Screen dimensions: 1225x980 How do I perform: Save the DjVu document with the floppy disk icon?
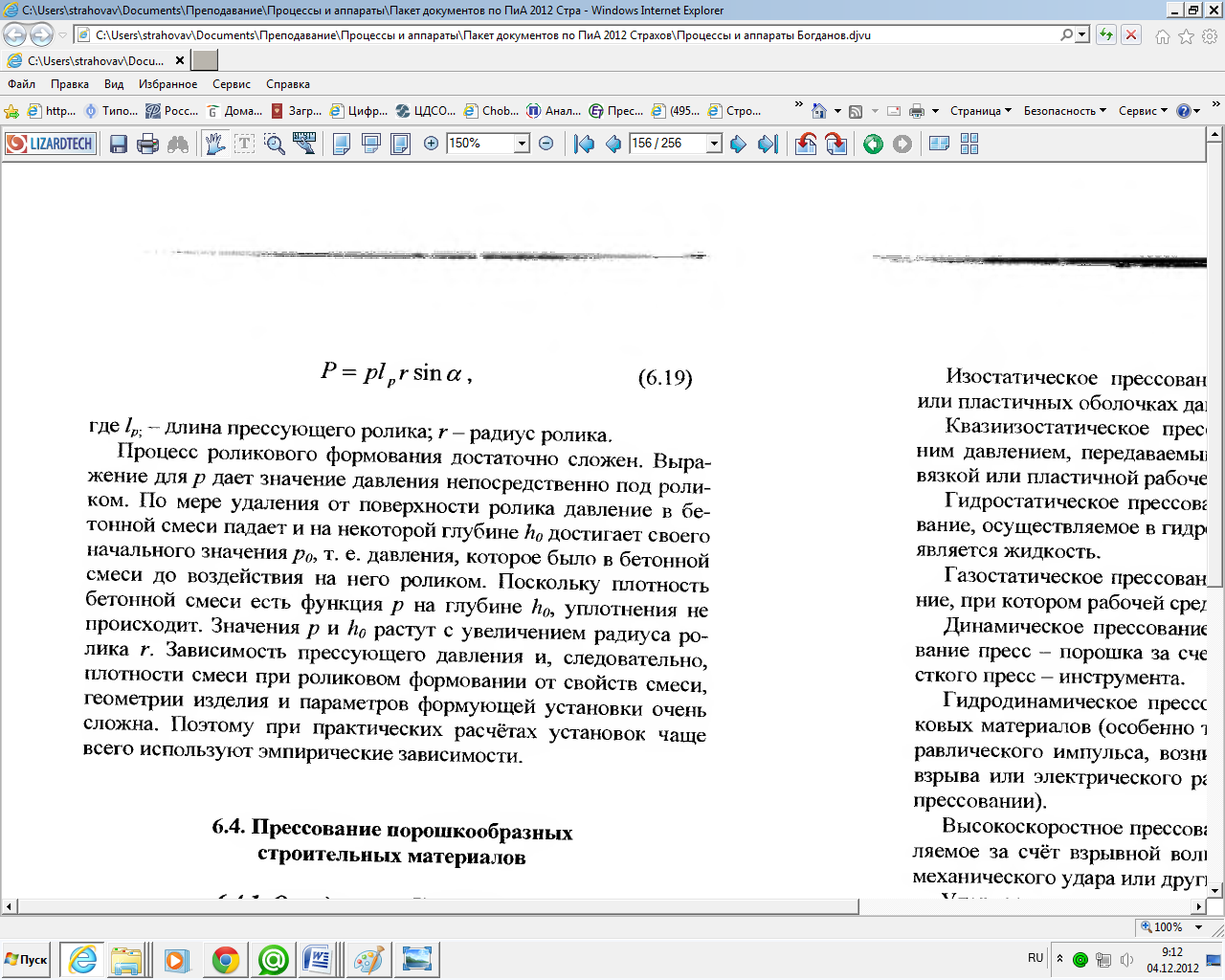119,144
